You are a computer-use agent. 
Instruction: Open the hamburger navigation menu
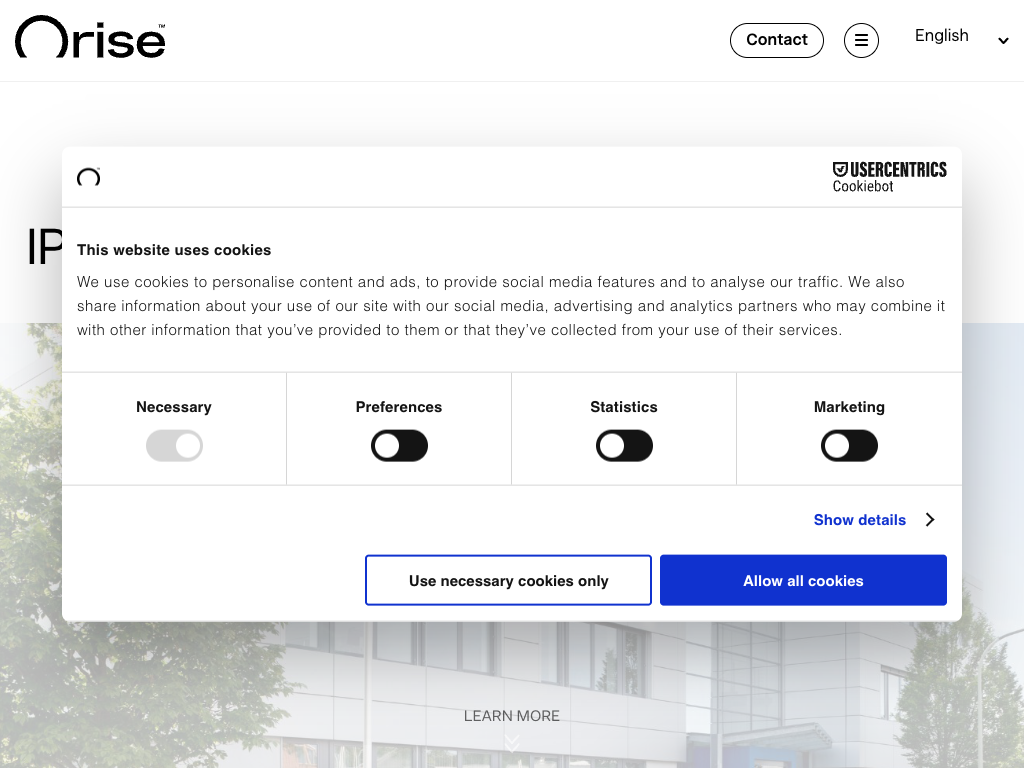click(861, 40)
